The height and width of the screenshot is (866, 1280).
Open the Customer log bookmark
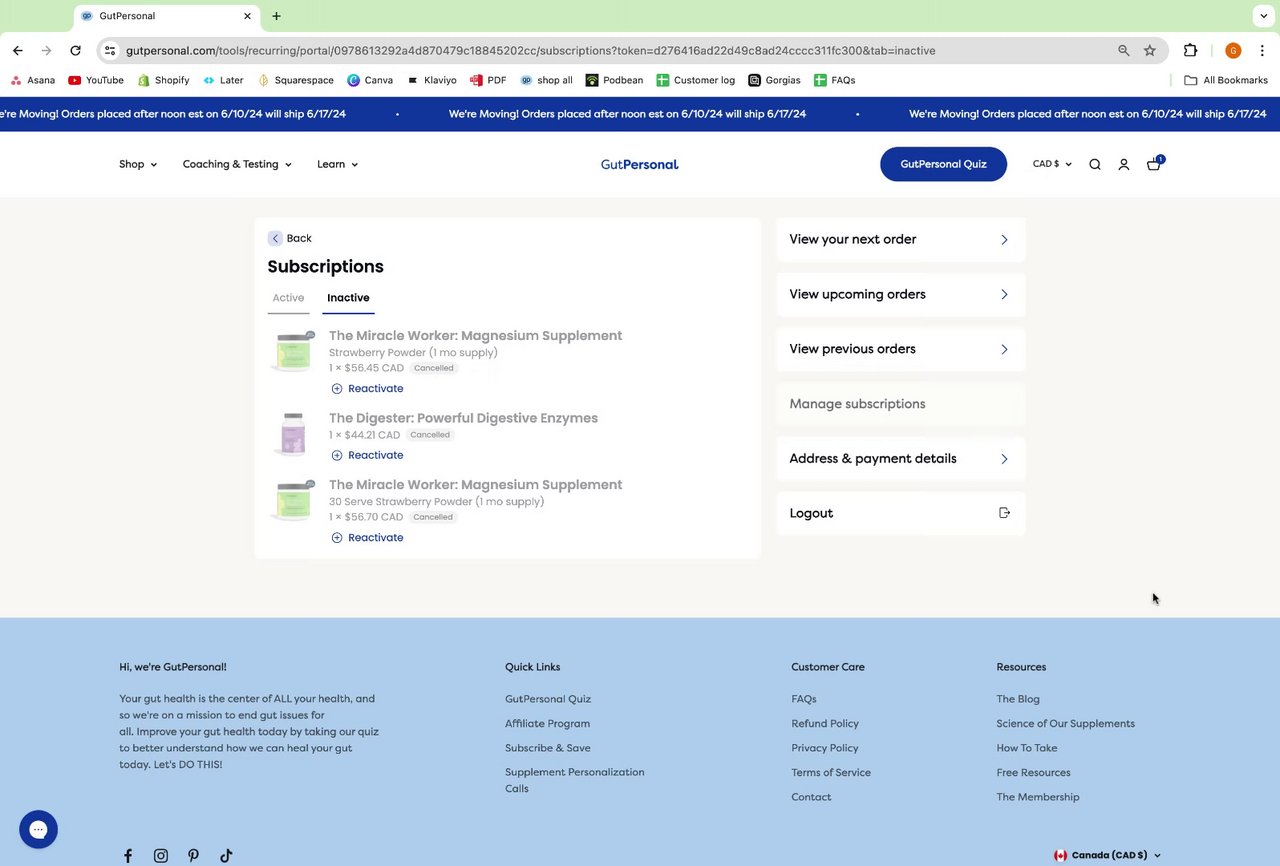click(696, 80)
